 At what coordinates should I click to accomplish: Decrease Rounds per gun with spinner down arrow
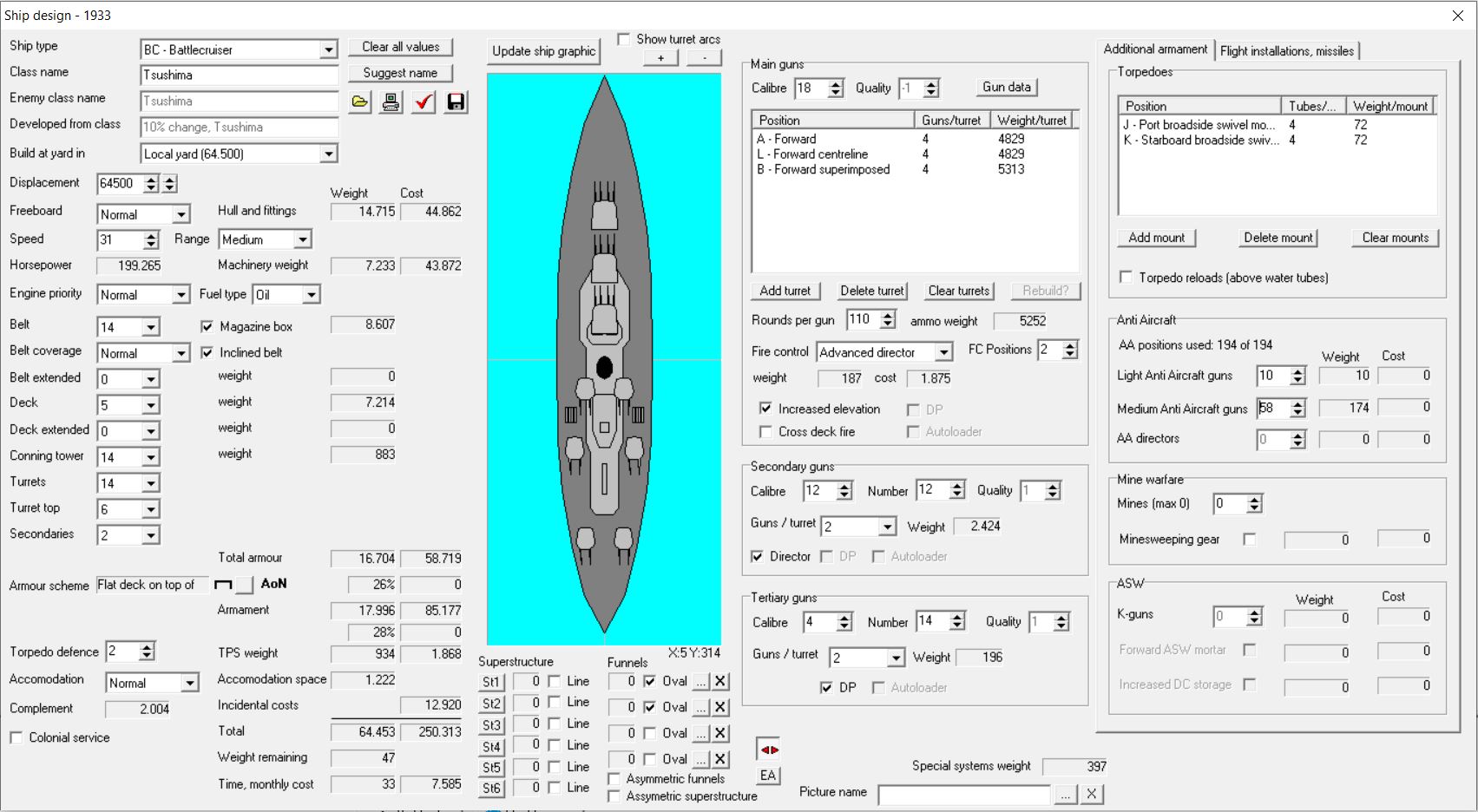tap(887, 325)
